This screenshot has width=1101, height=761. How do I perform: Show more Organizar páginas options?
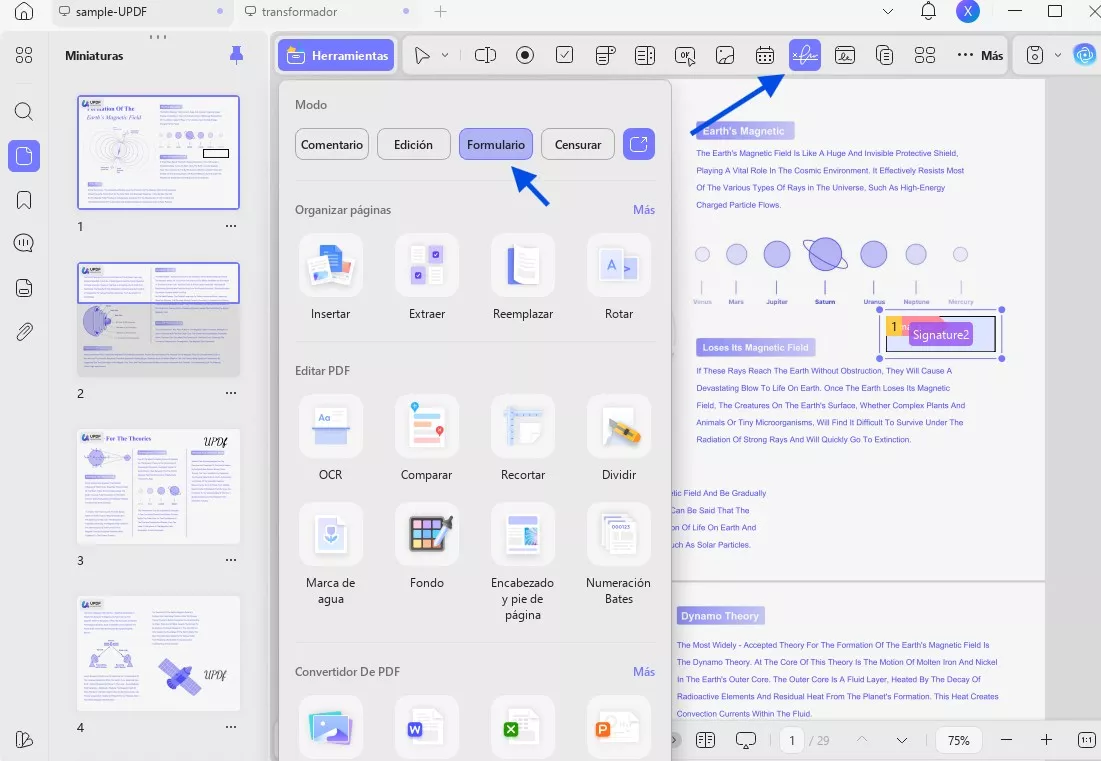644,210
